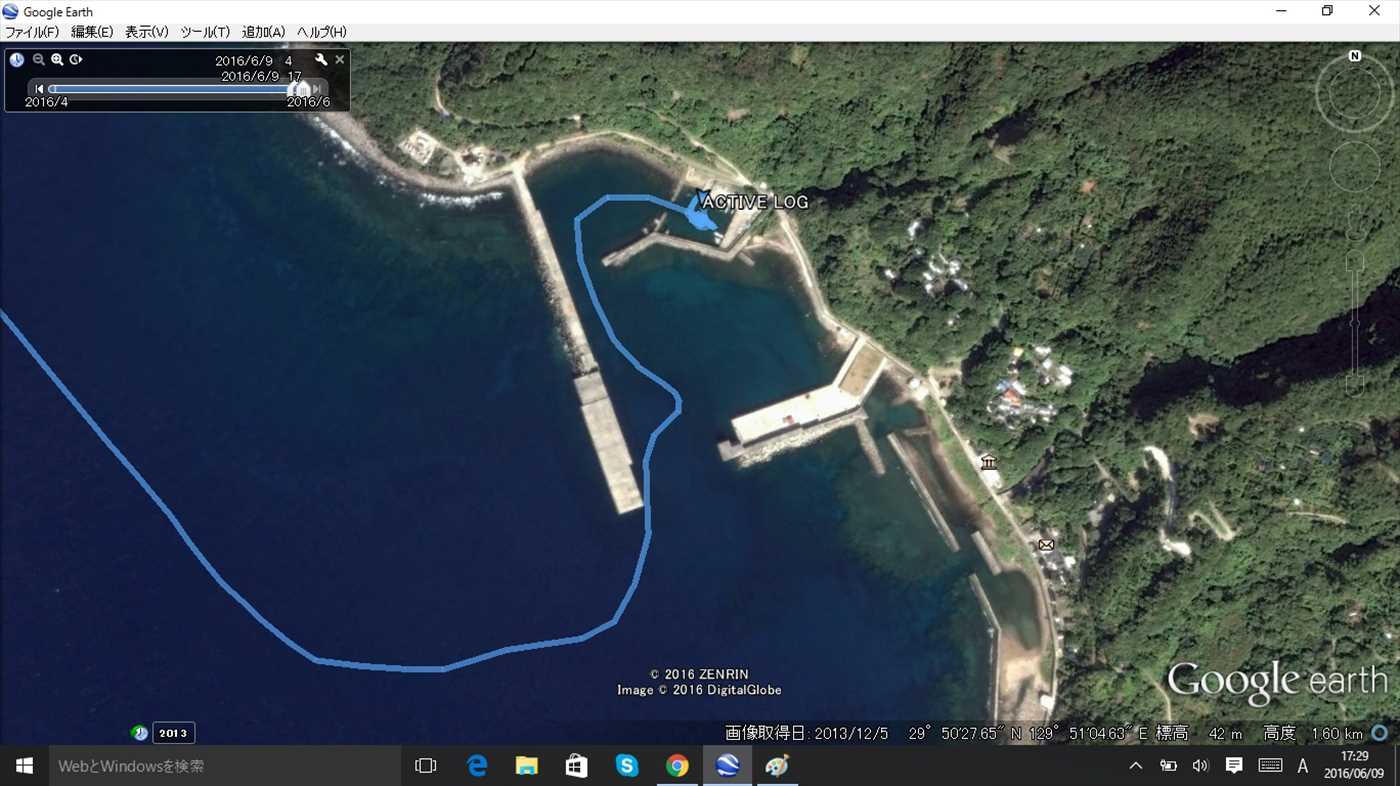The width and height of the screenshot is (1400, 786).
Task: Click the Google Earth taskbar icon
Action: 727,766
